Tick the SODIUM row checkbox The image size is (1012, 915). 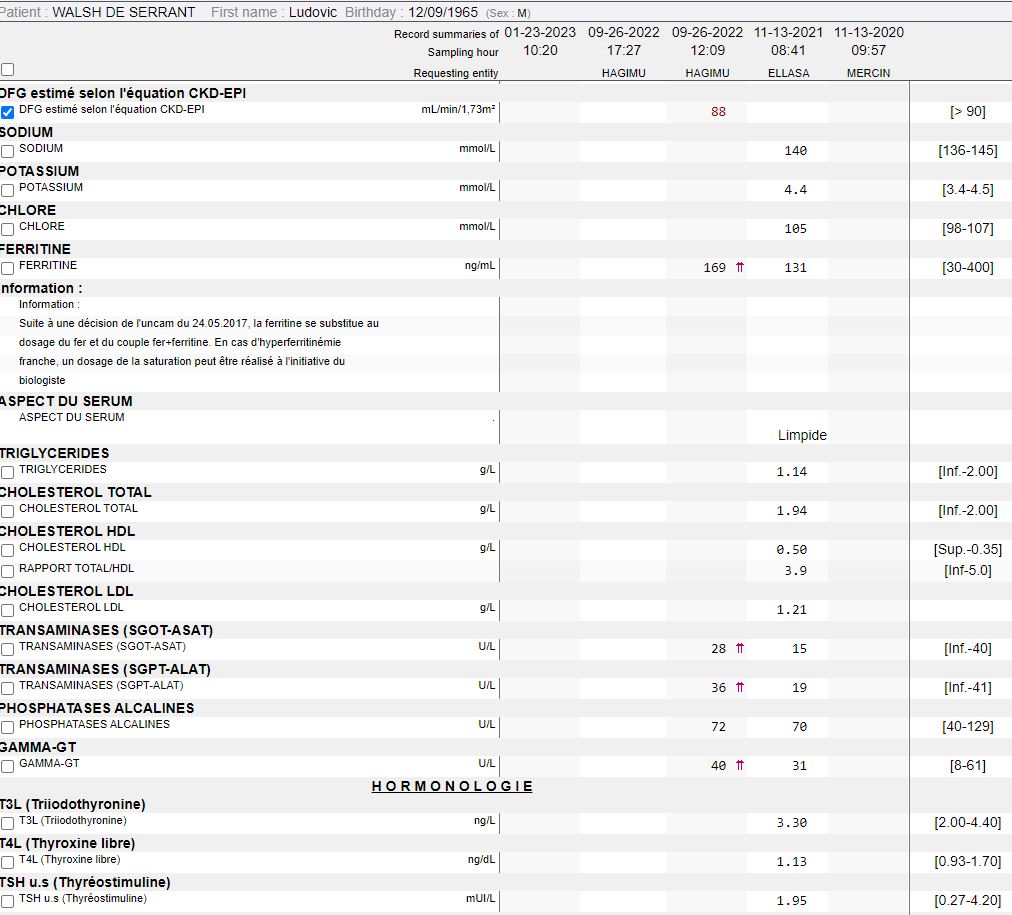(8, 150)
